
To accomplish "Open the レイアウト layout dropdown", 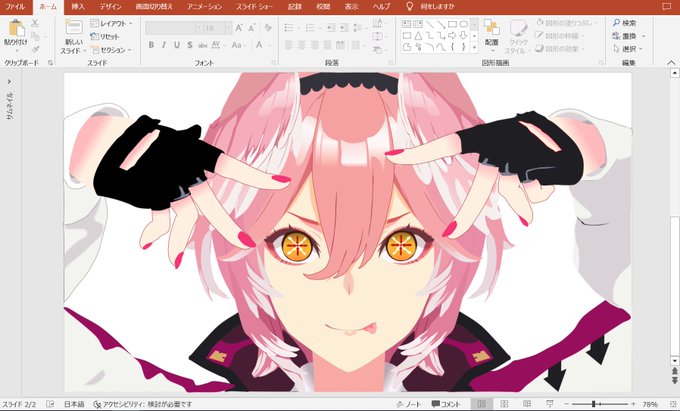I will (111, 23).
